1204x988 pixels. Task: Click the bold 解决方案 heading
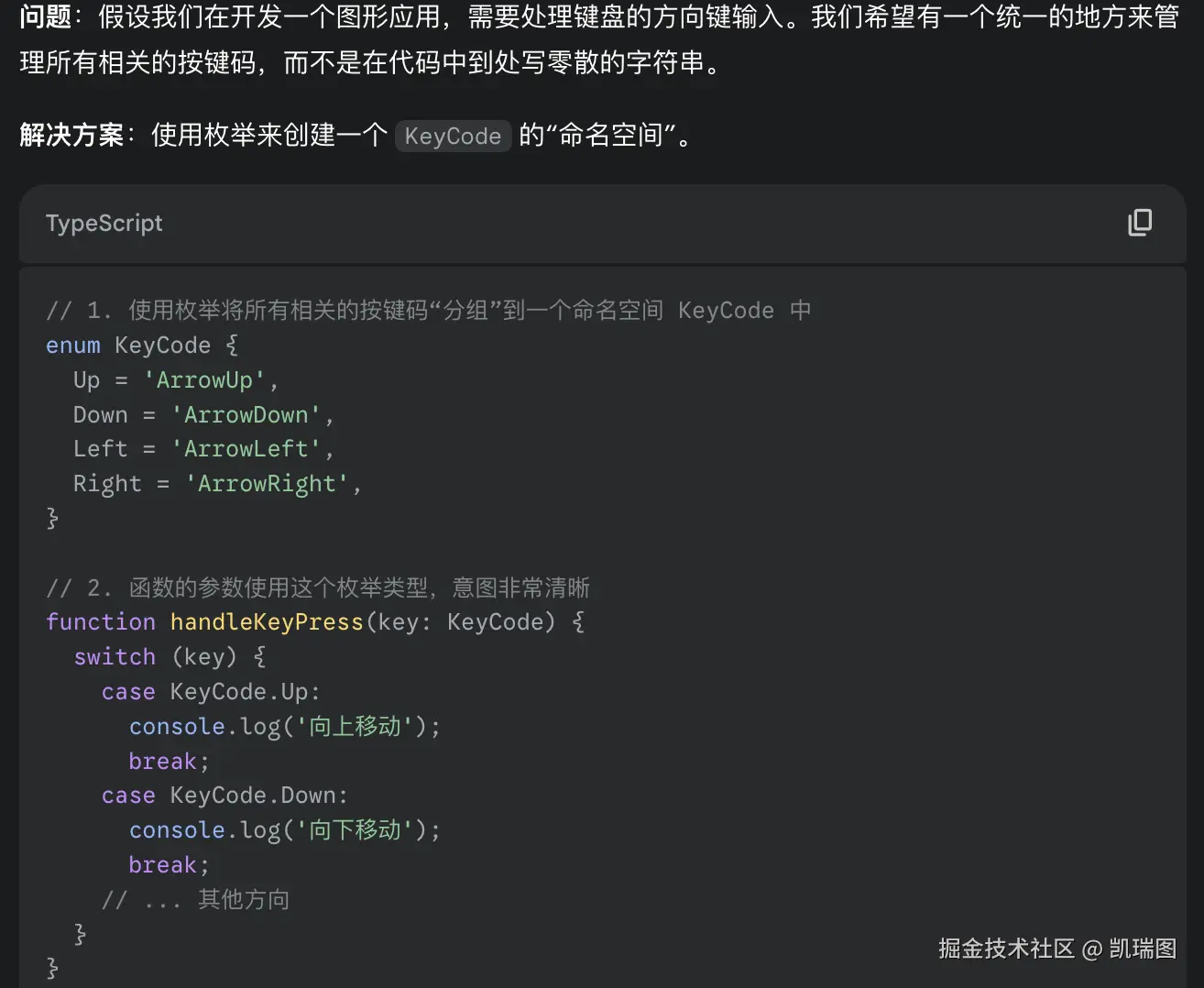[71, 135]
